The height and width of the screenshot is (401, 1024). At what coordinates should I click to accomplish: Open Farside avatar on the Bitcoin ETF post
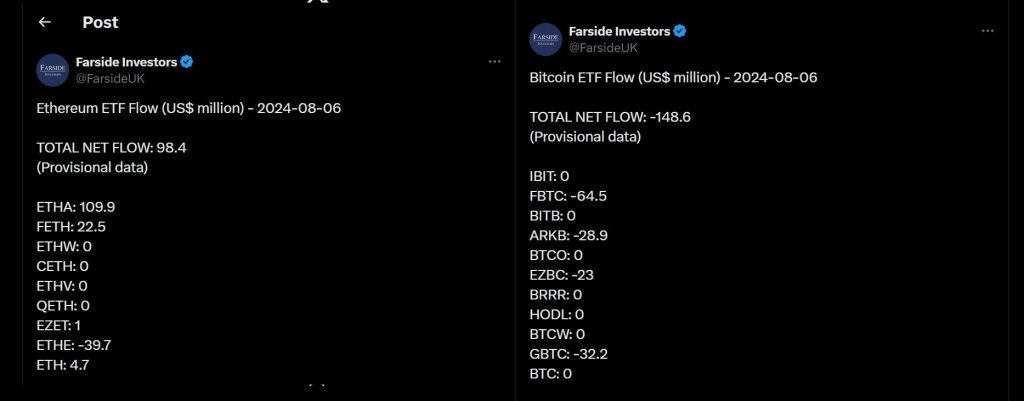(x=545, y=39)
